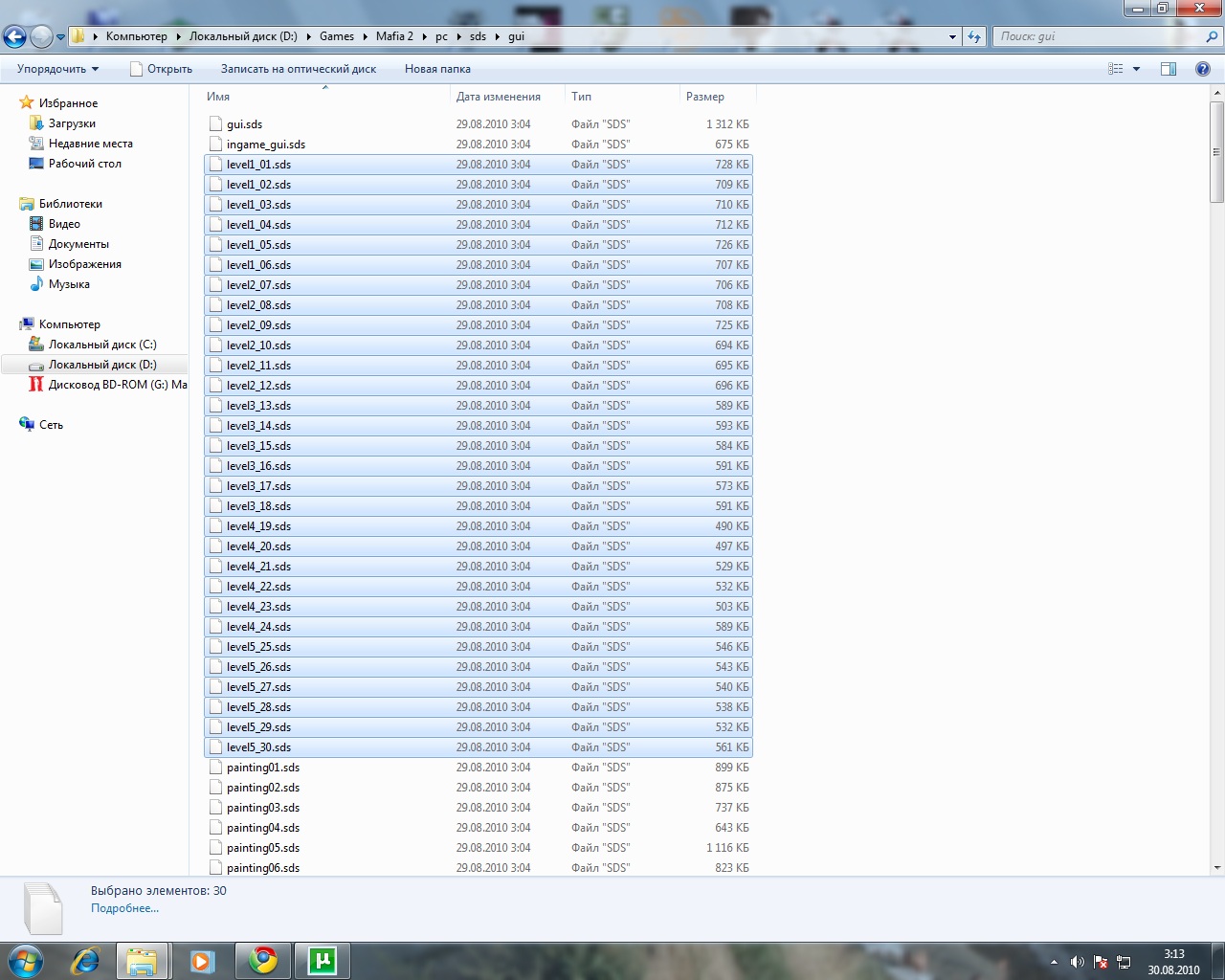The width and height of the screenshot is (1225, 980).
Task: Open the Изображения library
Action: [x=84, y=264]
